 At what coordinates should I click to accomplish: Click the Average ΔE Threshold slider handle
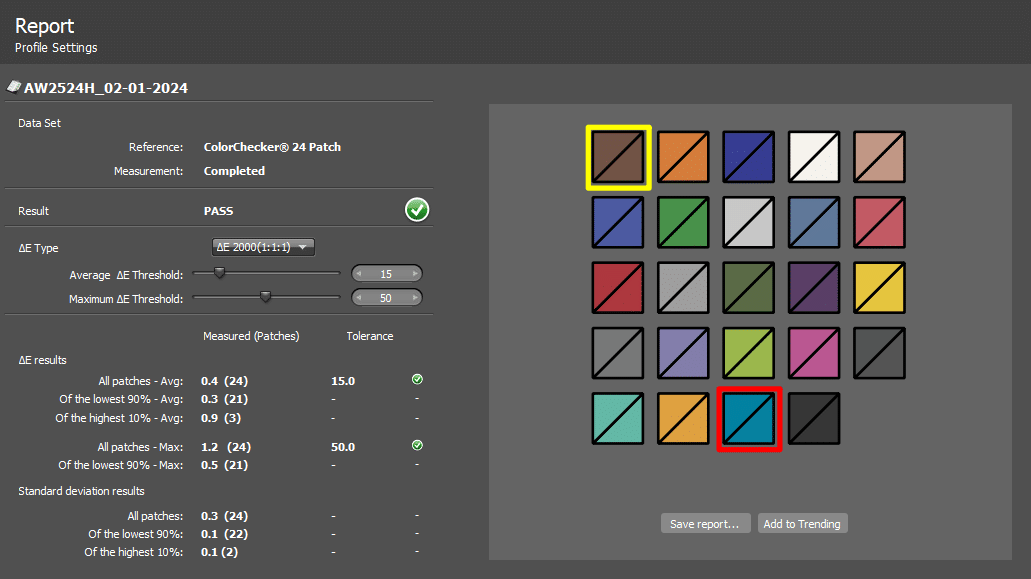tap(219, 273)
